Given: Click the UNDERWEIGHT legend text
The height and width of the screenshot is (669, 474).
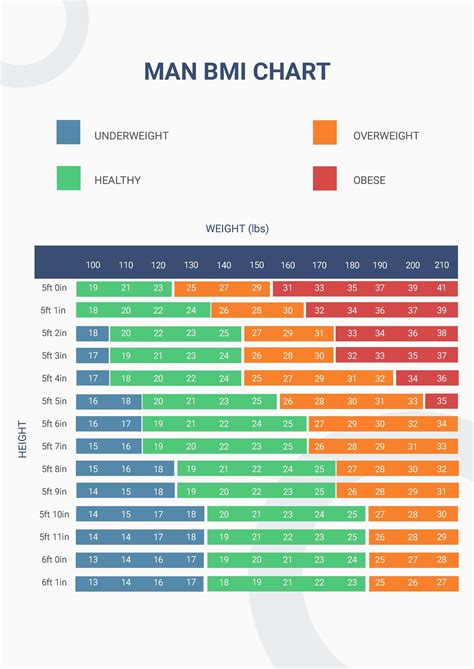Looking at the screenshot, I should click(x=131, y=136).
